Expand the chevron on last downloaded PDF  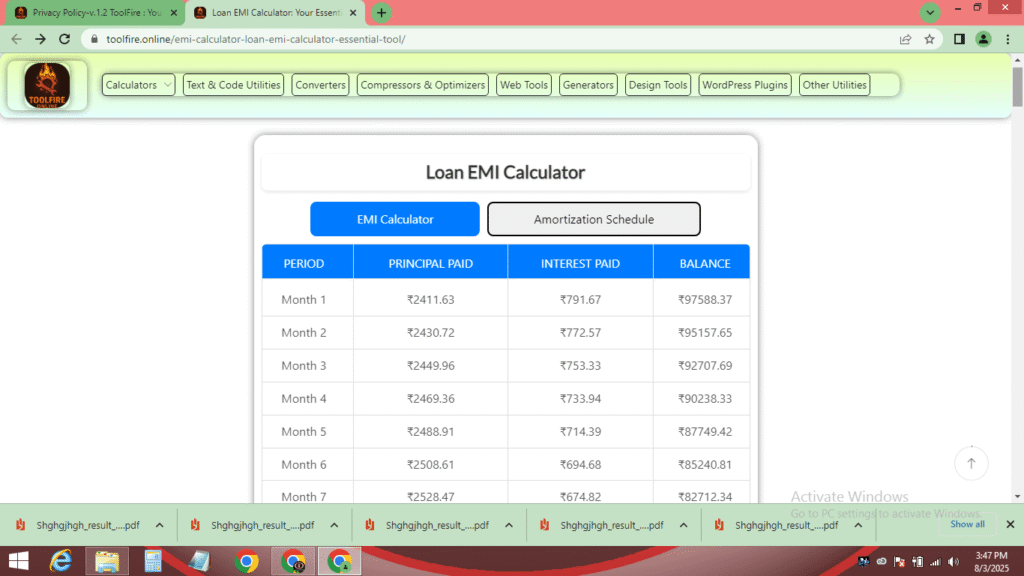(x=858, y=524)
